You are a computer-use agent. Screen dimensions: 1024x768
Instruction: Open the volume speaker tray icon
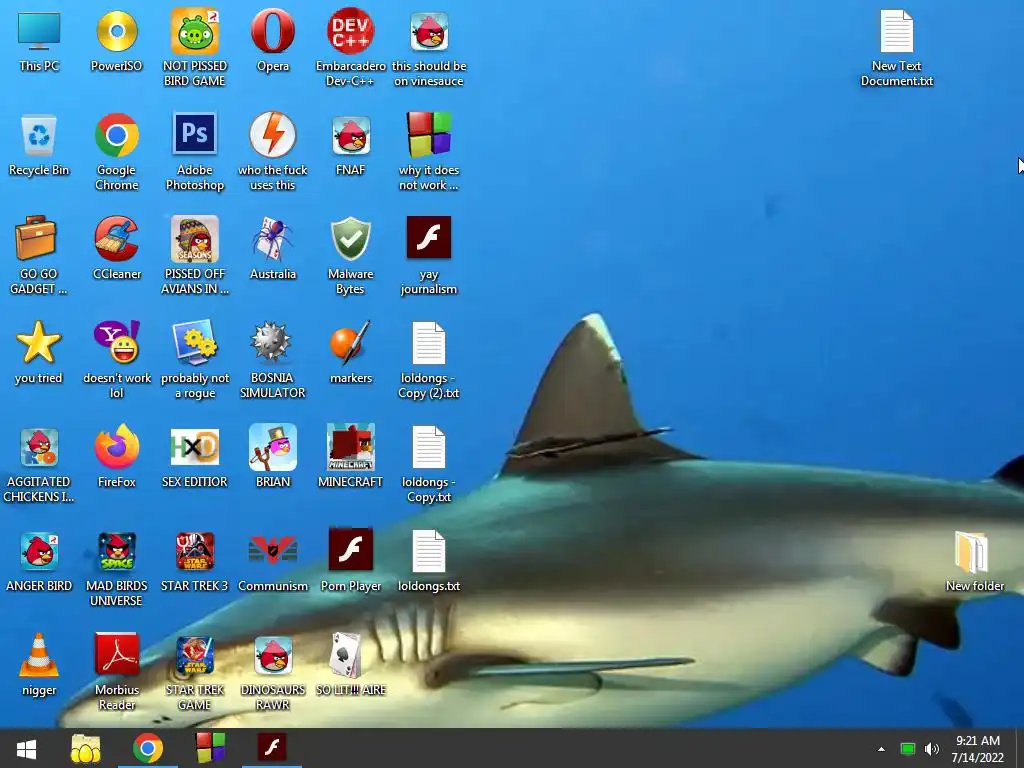tap(932, 749)
